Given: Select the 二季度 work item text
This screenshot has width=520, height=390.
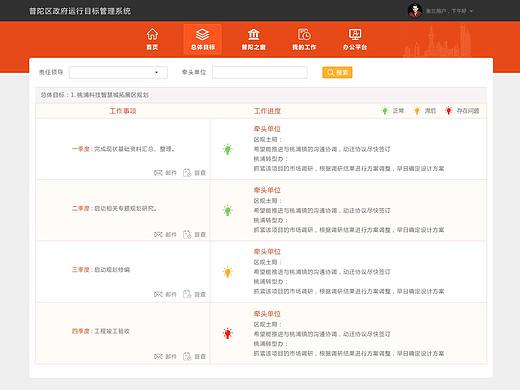Looking at the screenshot, I should coord(114,208).
